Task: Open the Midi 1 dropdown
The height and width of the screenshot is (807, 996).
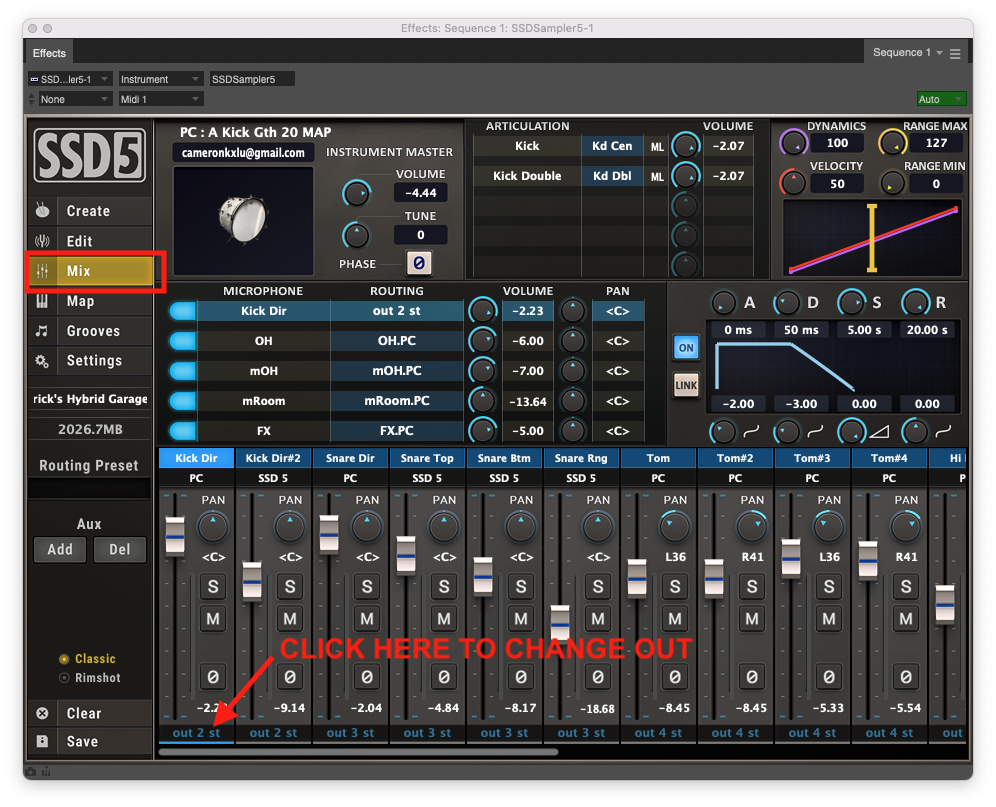Action: [160, 99]
